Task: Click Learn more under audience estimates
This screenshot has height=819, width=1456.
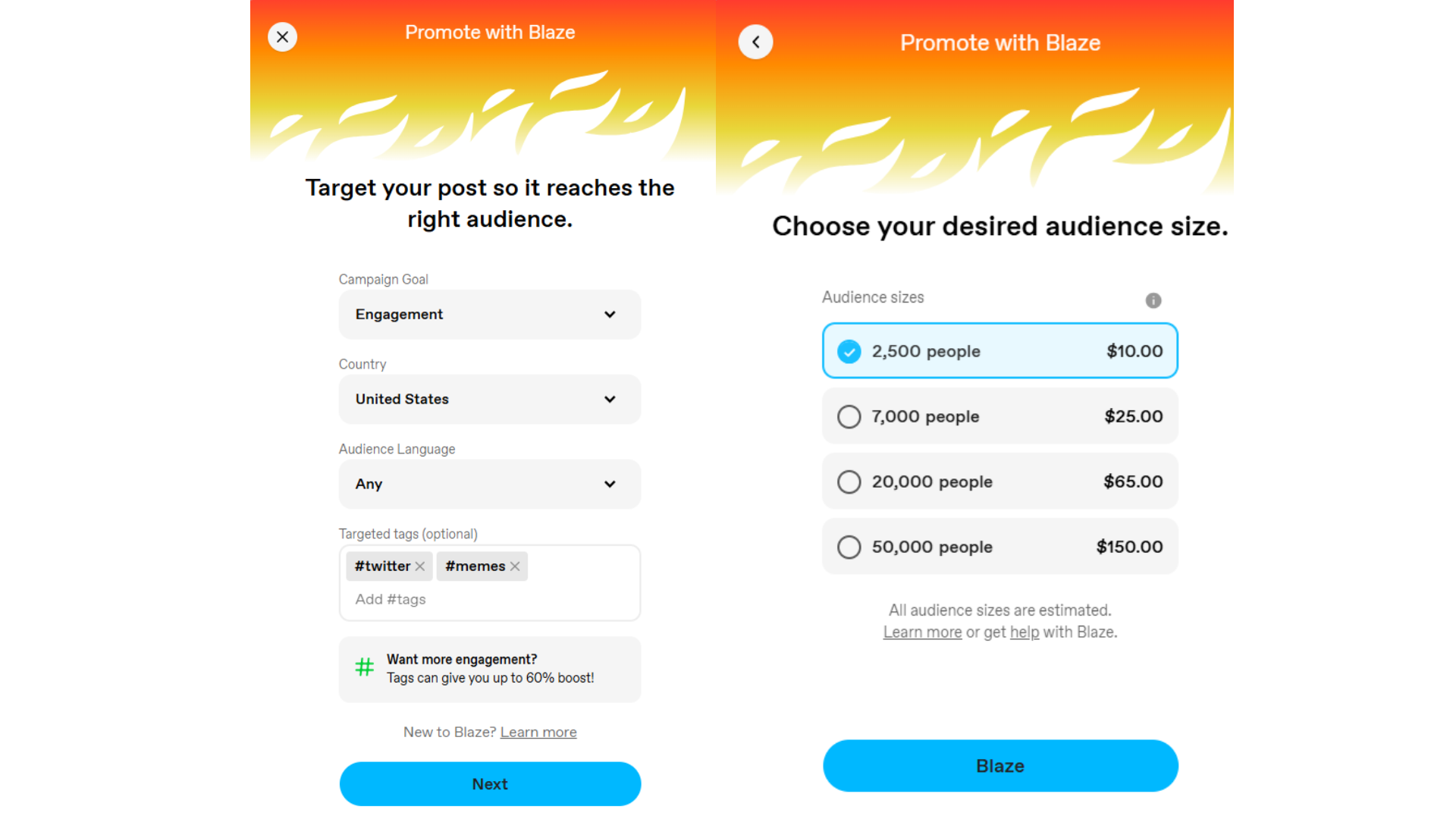Action: pos(921,632)
